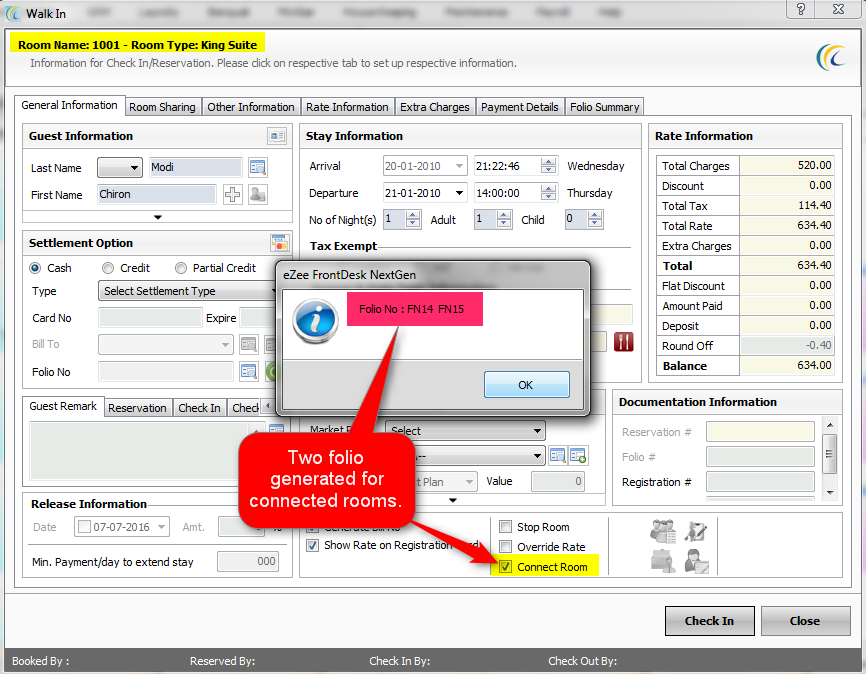Image resolution: width=866 pixels, height=674 pixels.
Task: Adjust the Arrival time spinner
Action: pyautogui.click(x=548, y=166)
